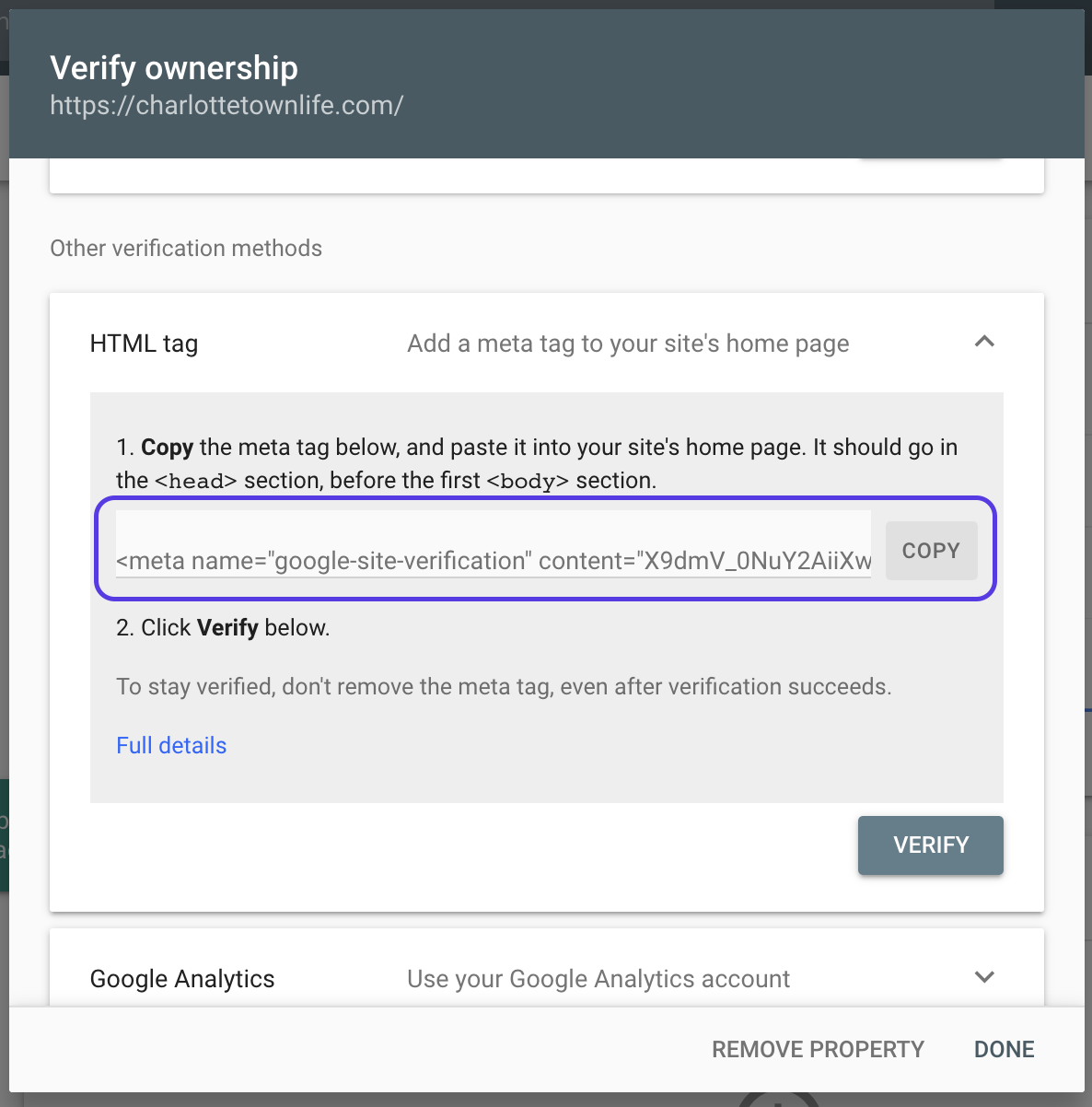Click the <head> code text

(196, 481)
